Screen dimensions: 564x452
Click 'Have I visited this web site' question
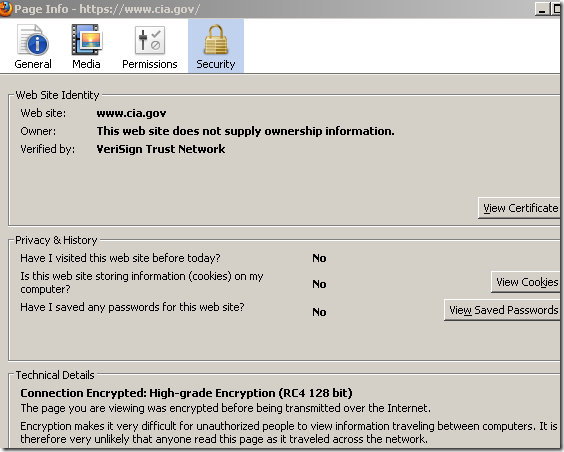pos(120,258)
